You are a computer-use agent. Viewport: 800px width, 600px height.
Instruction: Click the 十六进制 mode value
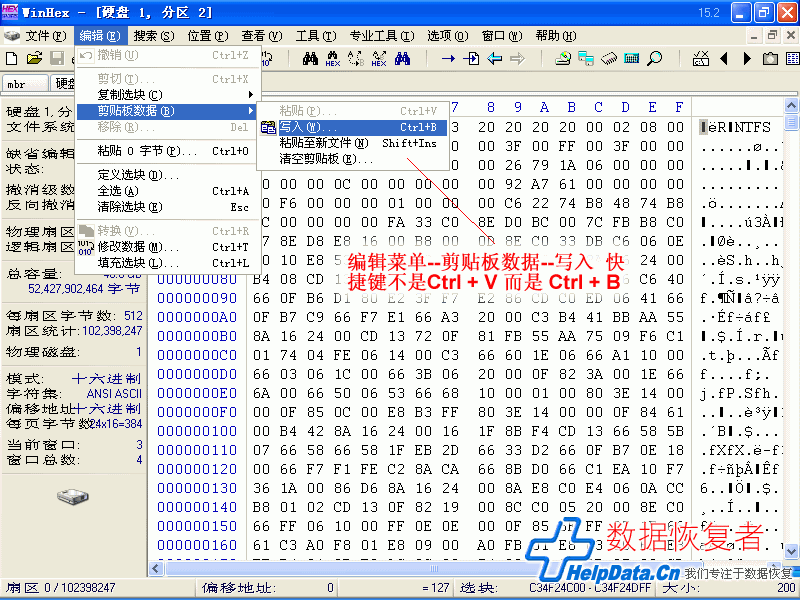(106, 379)
